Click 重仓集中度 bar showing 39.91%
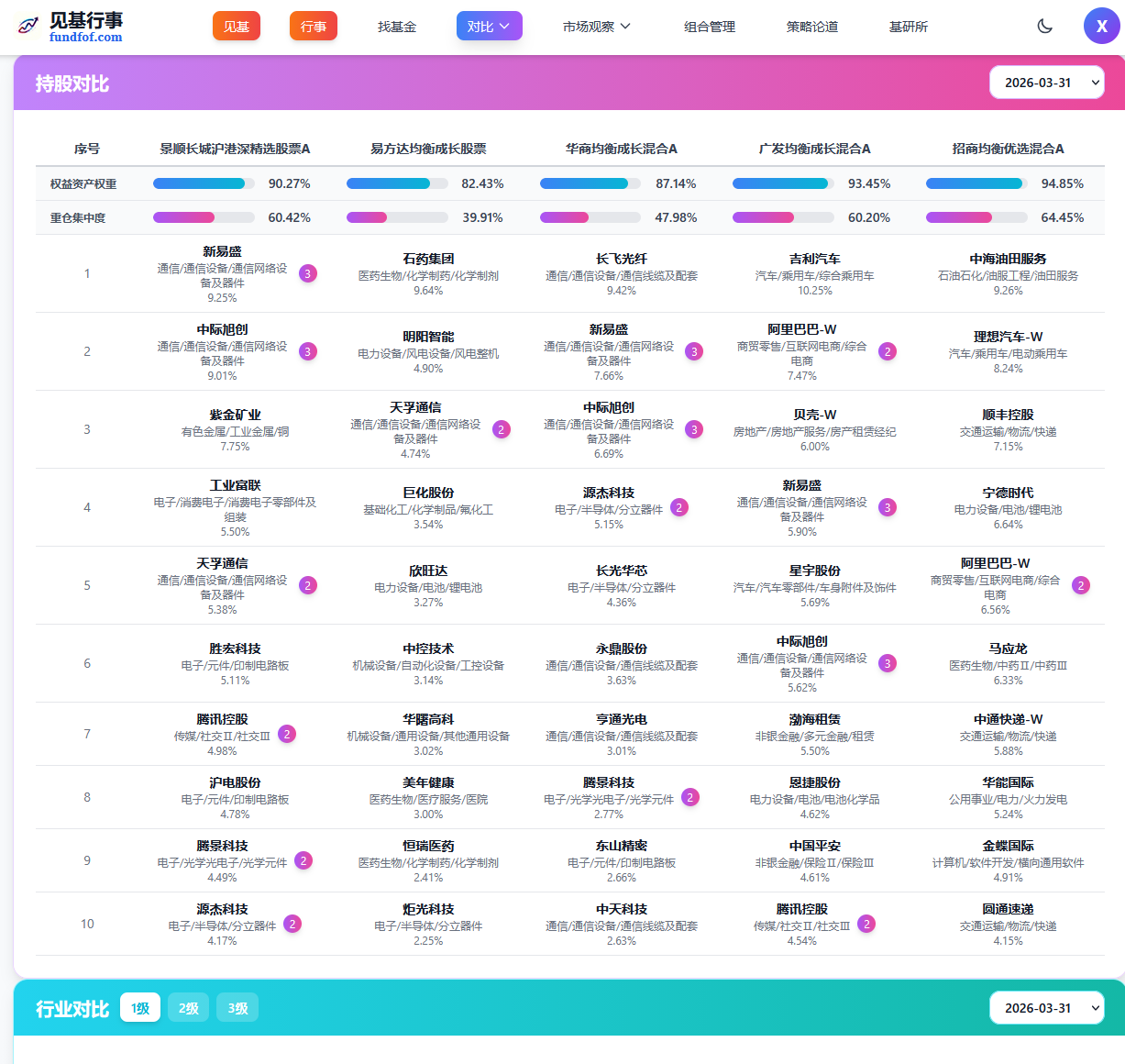The height and width of the screenshot is (1064, 1125). [397, 217]
